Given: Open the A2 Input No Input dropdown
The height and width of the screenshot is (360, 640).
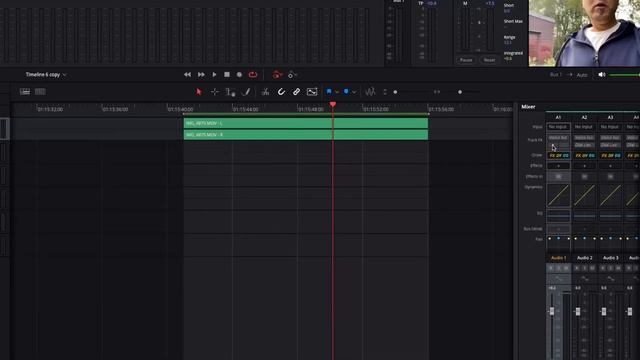Looking at the screenshot, I should coord(584,127).
